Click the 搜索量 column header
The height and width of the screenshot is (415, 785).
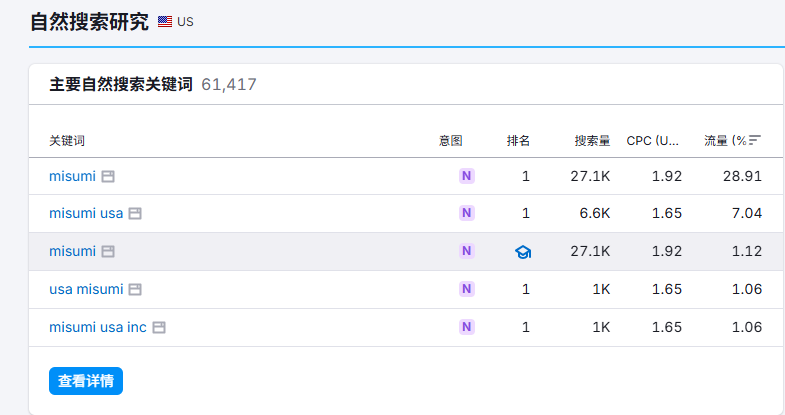(x=592, y=141)
